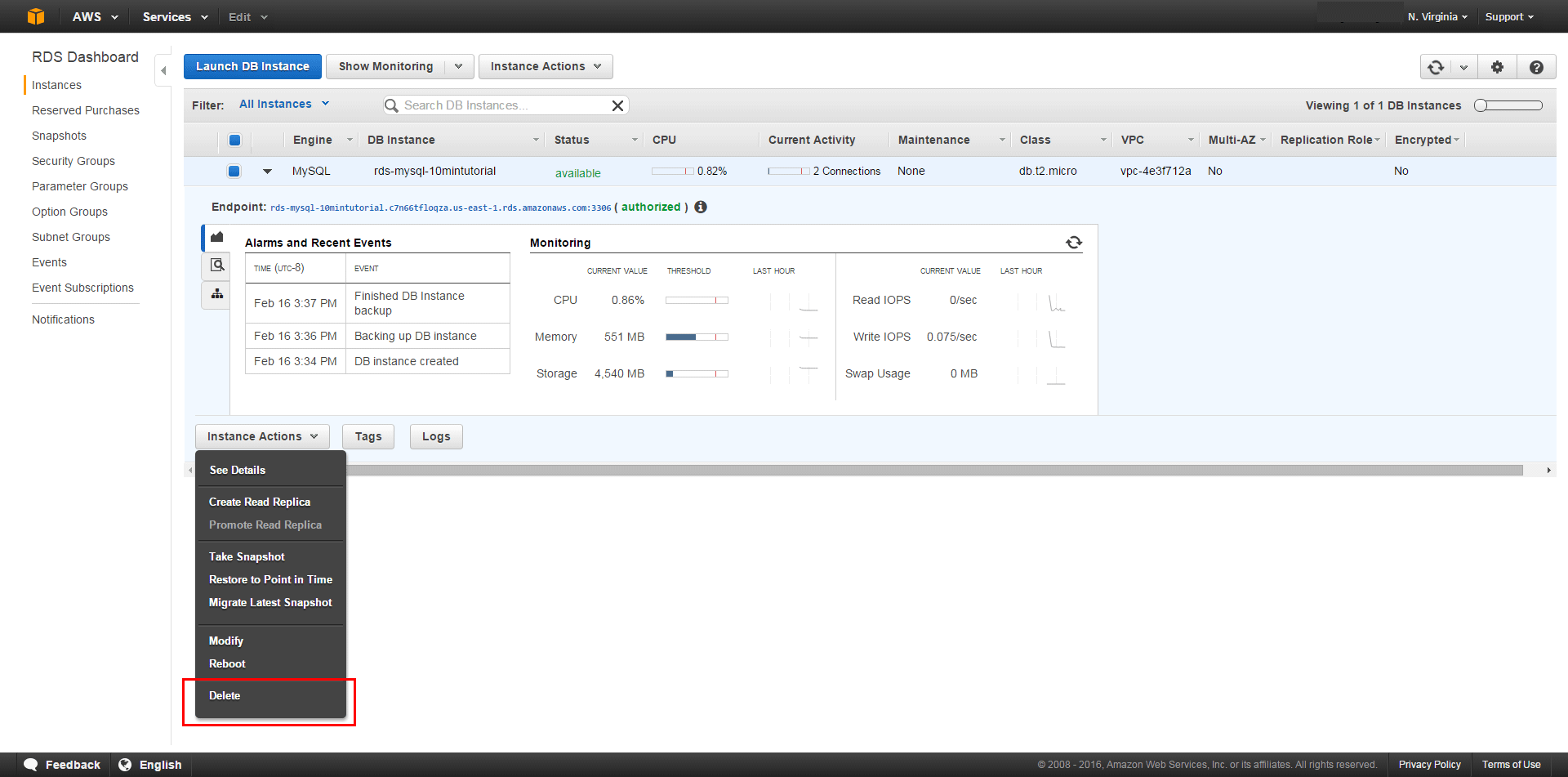1568x777 pixels.
Task: Refresh the Monitoring panel
Action: click(1074, 243)
